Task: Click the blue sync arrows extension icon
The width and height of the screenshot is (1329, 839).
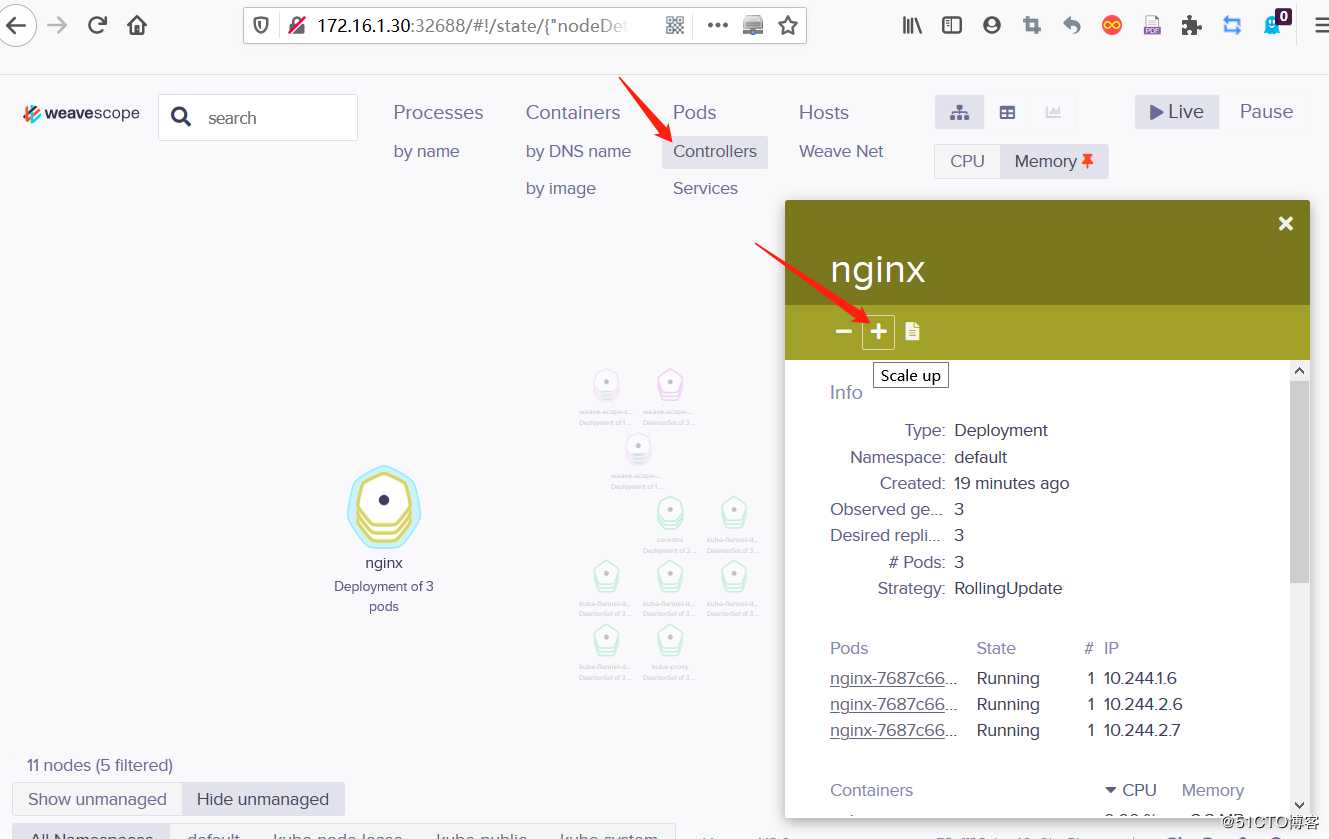Action: (x=1232, y=26)
